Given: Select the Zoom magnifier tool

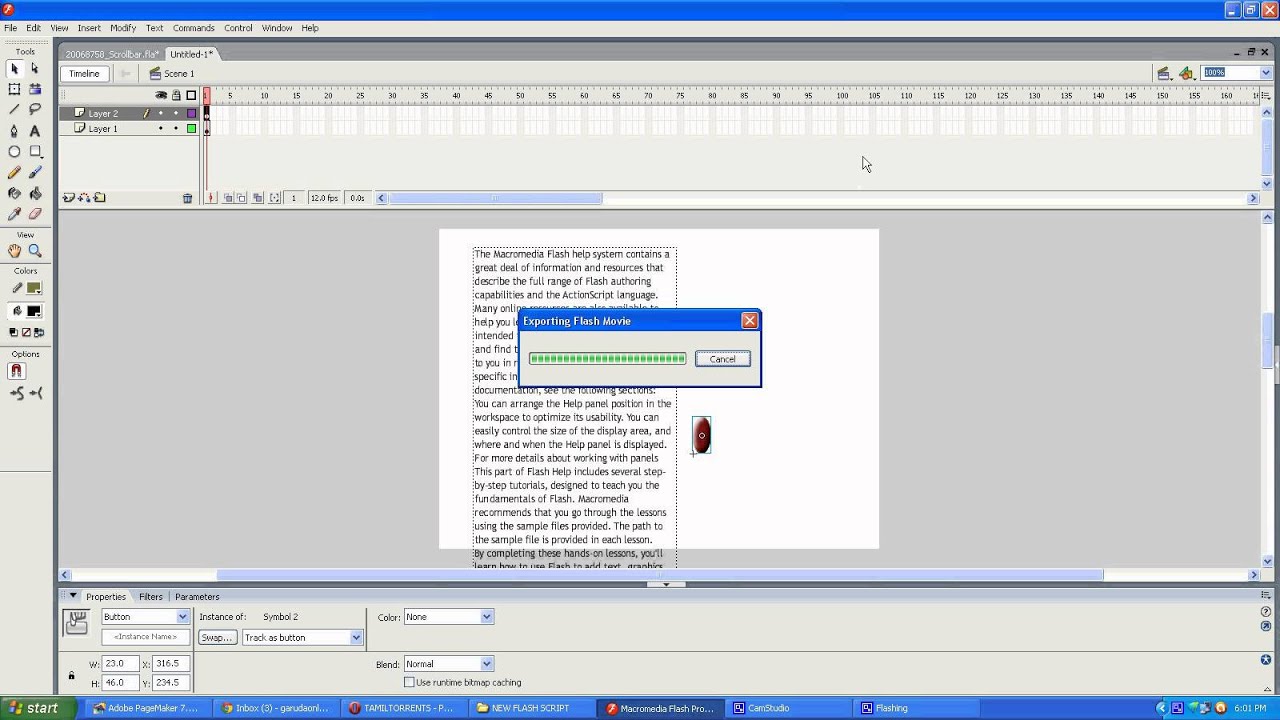Looking at the screenshot, I should pos(35,251).
